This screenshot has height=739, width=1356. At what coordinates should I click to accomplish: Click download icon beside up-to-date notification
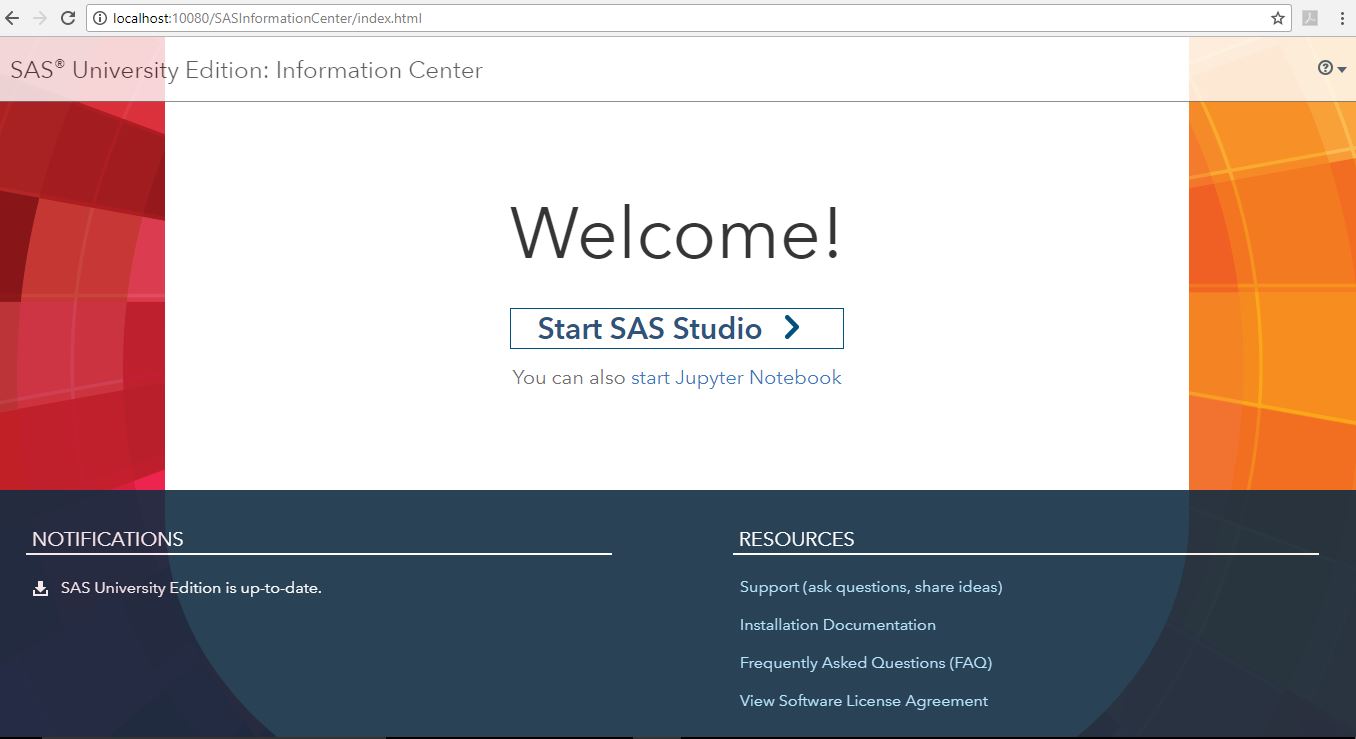[41, 588]
